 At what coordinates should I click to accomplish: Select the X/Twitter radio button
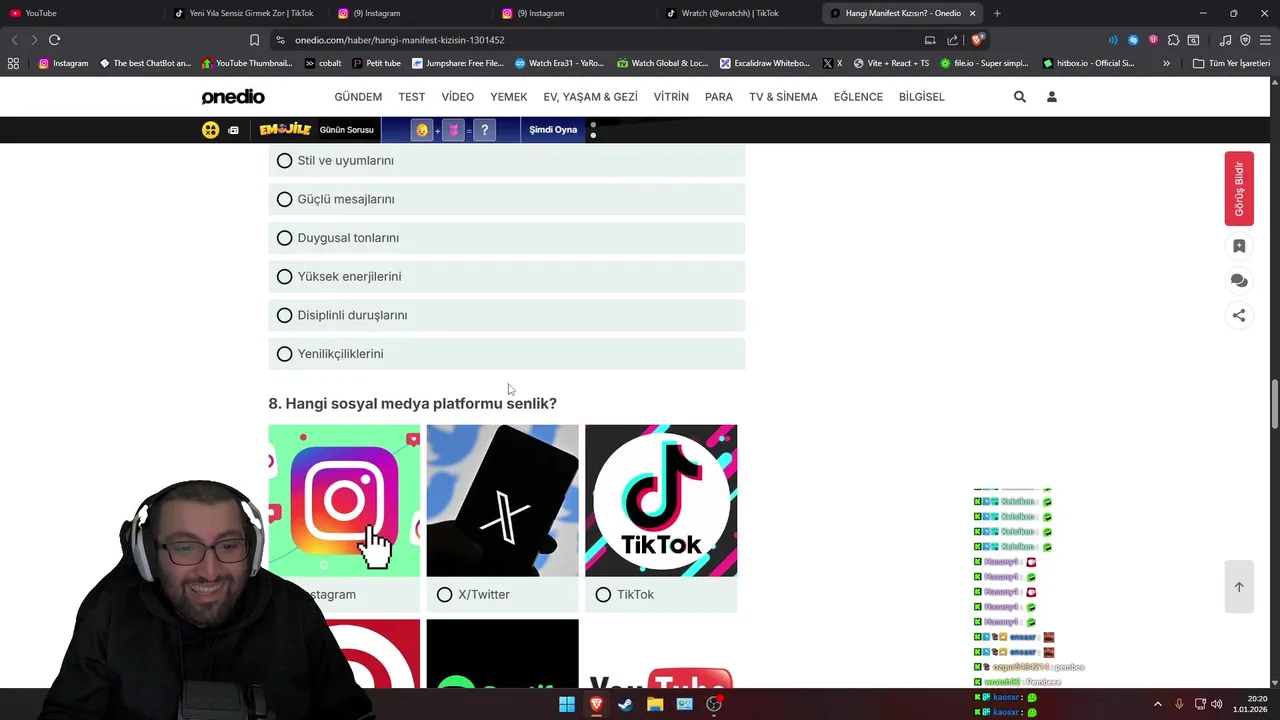coord(445,595)
